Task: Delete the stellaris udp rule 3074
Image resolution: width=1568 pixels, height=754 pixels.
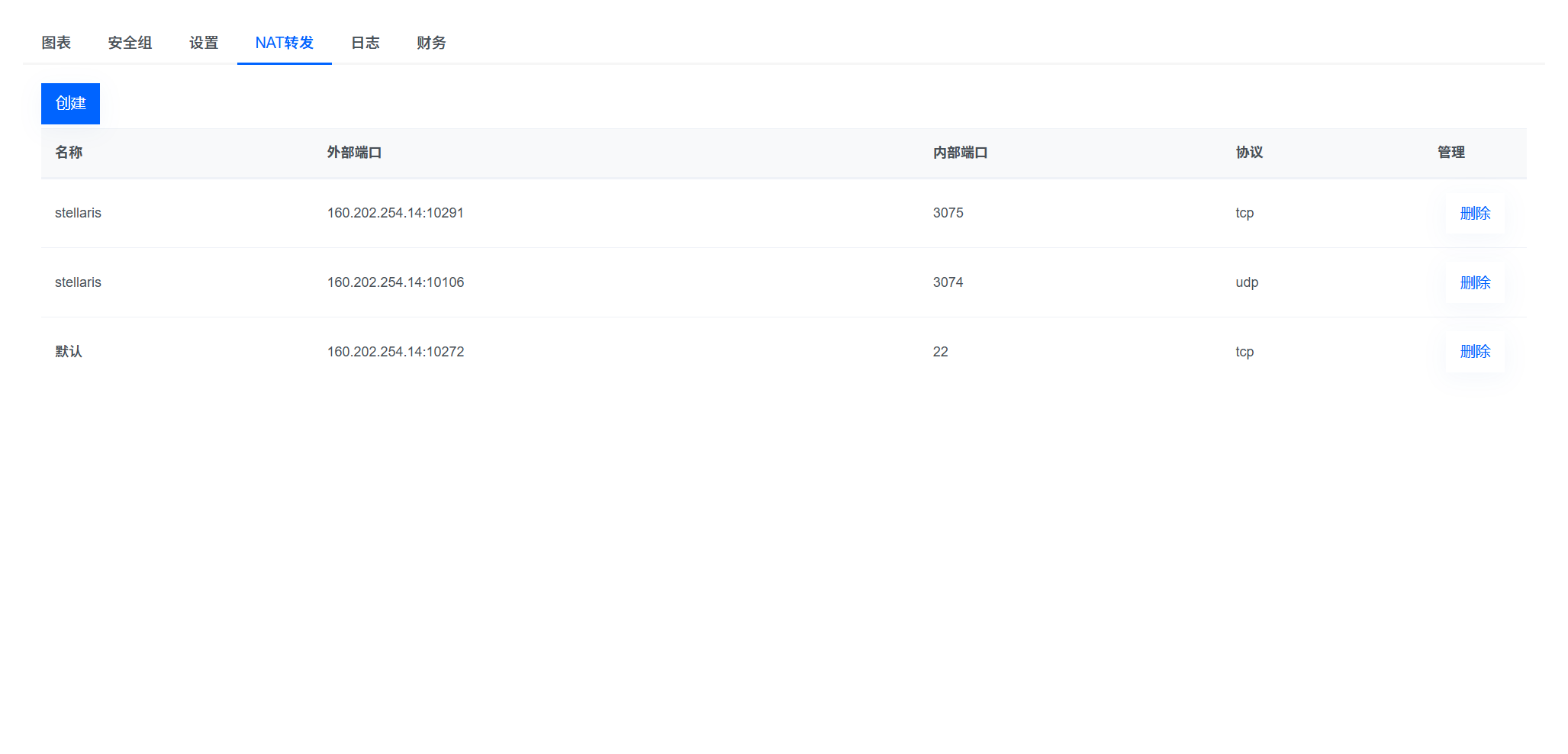Action: tap(1475, 282)
